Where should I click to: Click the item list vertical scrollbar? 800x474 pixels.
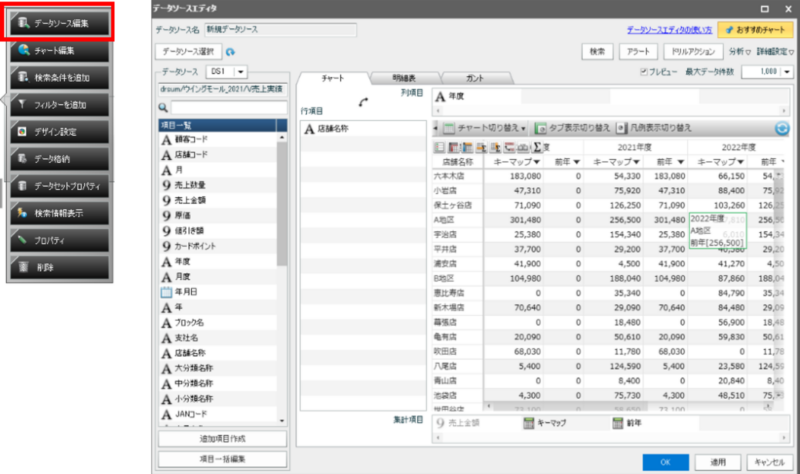[x=282, y=204]
